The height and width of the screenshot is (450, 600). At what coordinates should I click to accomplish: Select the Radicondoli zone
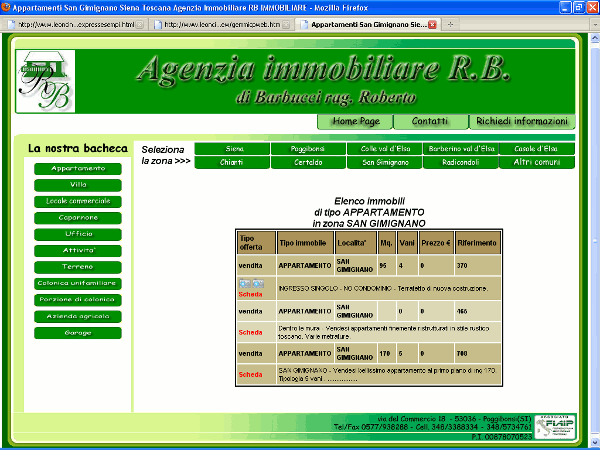[x=461, y=162]
